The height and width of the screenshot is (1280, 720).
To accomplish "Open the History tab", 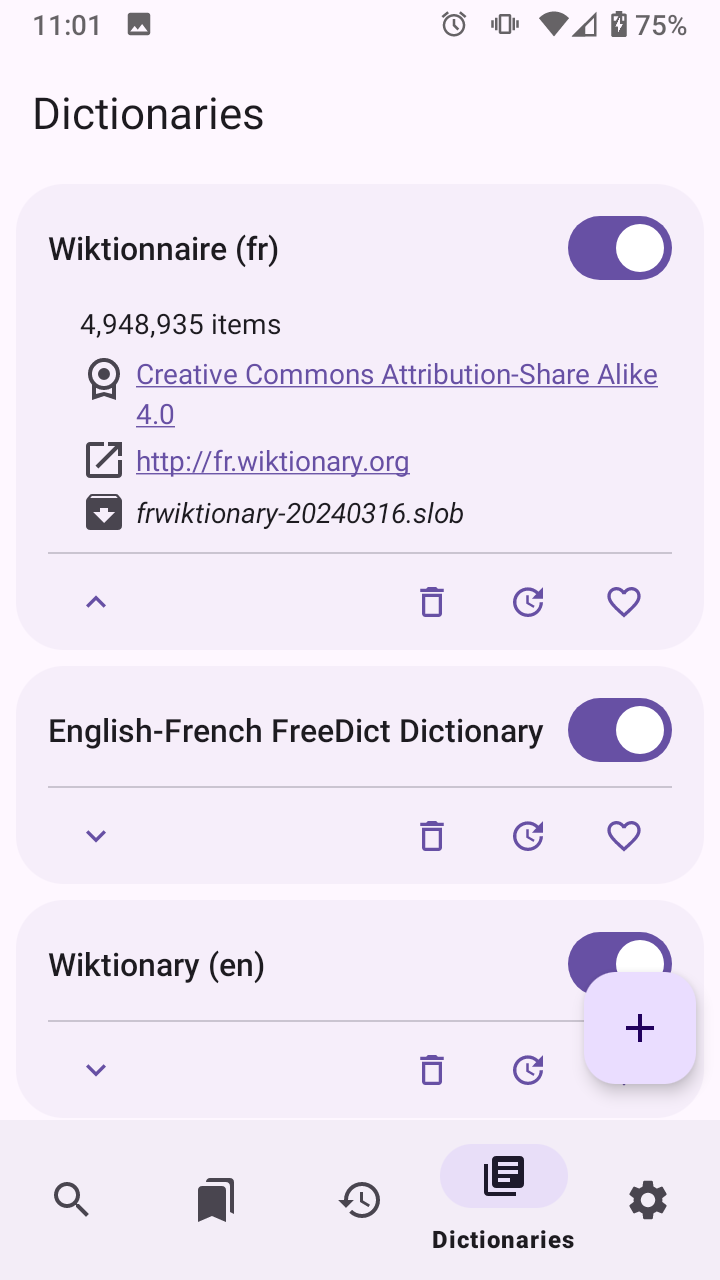I will click(x=360, y=1199).
